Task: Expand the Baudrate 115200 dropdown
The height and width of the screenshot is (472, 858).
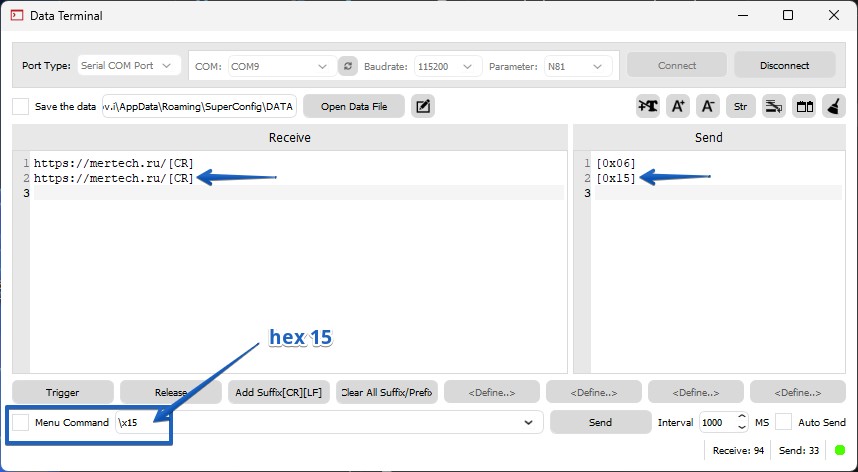Action: tap(446, 66)
